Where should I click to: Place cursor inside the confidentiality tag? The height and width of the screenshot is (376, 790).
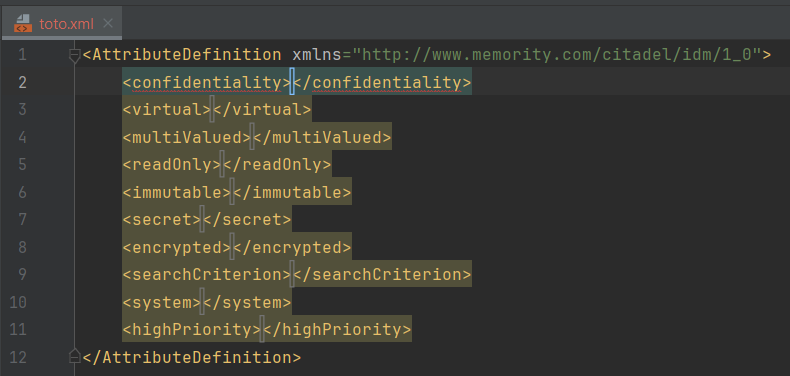(x=292, y=82)
